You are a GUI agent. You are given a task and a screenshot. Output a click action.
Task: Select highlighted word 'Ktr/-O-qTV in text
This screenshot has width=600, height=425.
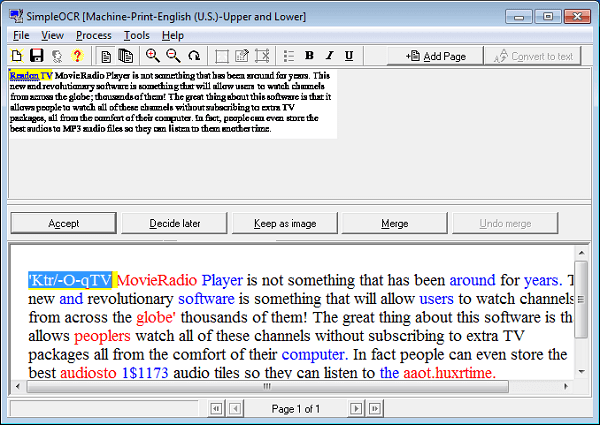click(x=70, y=280)
